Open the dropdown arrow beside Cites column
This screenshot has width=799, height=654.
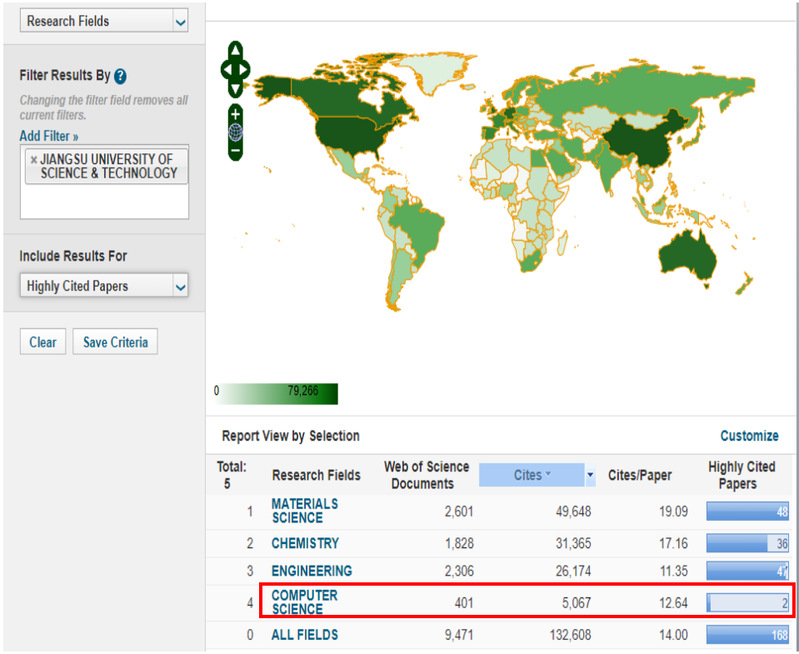click(x=590, y=475)
